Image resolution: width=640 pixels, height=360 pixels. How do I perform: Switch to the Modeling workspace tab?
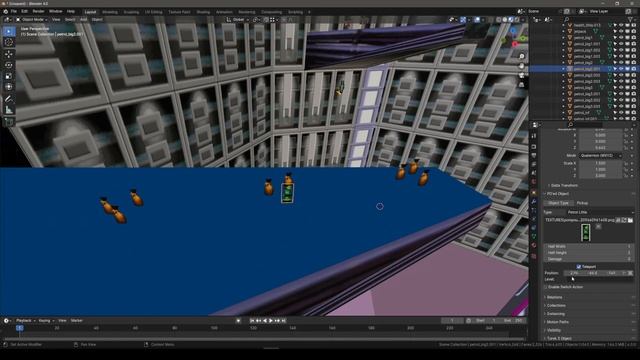pos(109,12)
